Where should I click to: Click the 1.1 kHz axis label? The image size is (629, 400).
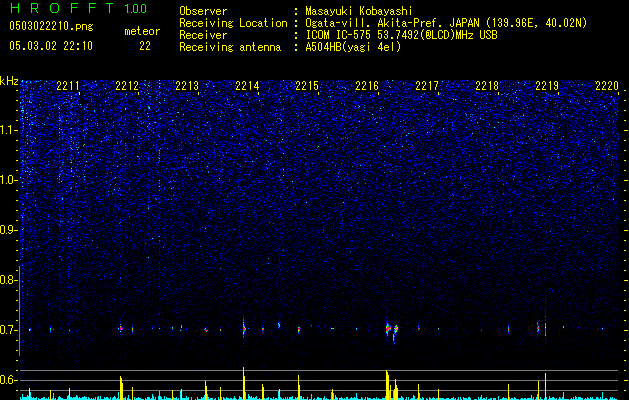tap(8, 130)
